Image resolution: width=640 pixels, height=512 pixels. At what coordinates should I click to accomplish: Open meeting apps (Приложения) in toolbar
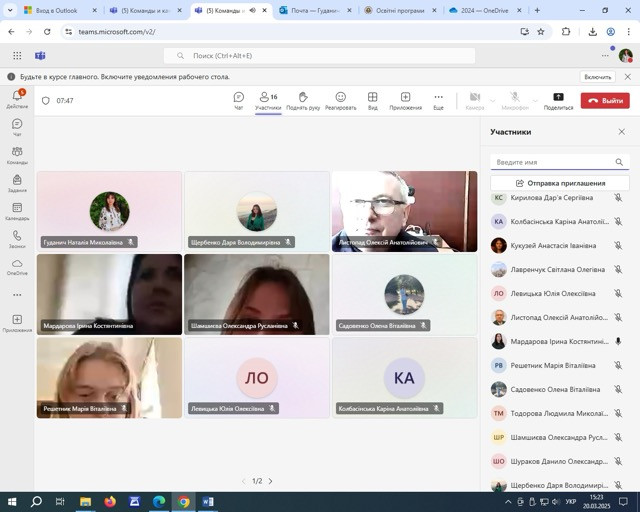pyautogui.click(x=405, y=101)
